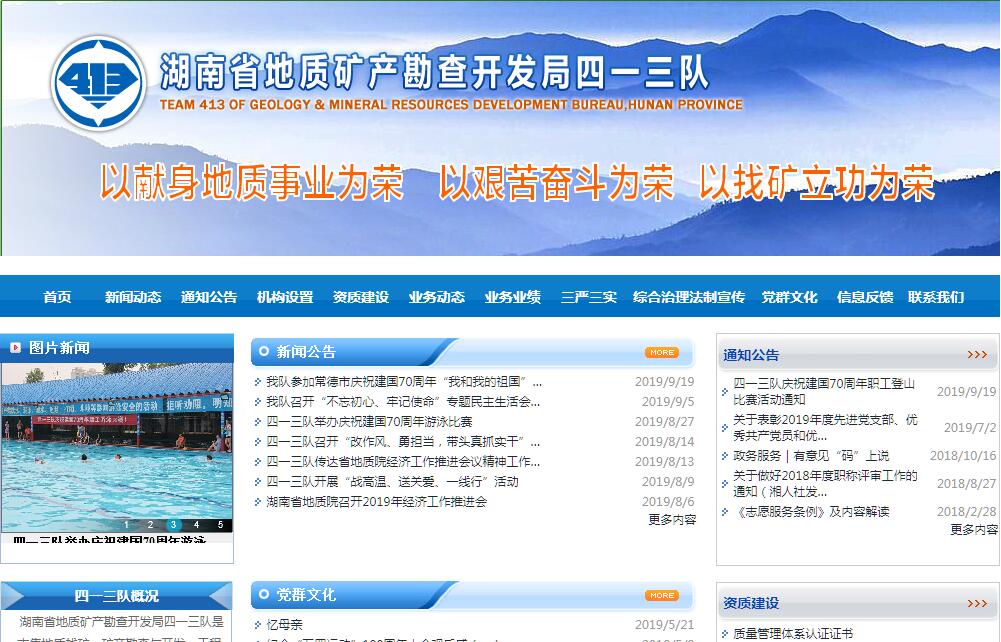Image resolution: width=1001 pixels, height=642 pixels.
Task: Click the circle bullet beside 新闻公告 title
Action: [x=264, y=351]
